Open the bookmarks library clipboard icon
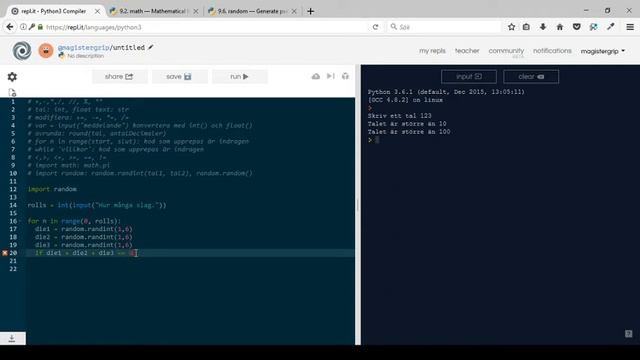The image size is (640, 360). (x=526, y=27)
